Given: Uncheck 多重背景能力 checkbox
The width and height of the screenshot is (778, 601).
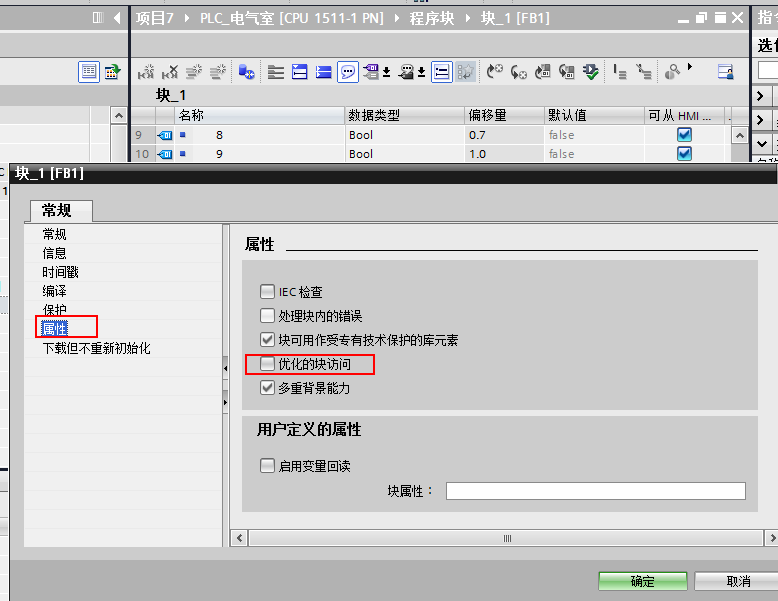Looking at the screenshot, I should point(267,388).
